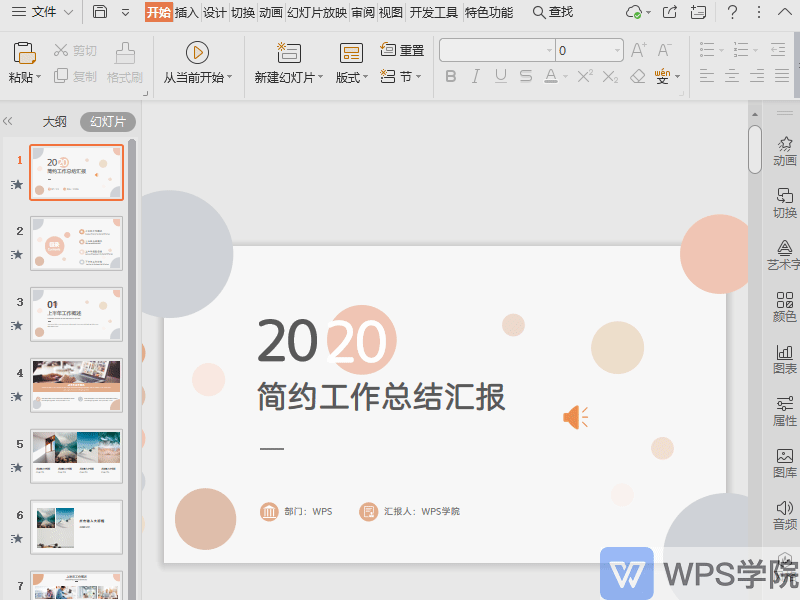Open the font size dropdown
Screen dimensions: 800x600
616,48
